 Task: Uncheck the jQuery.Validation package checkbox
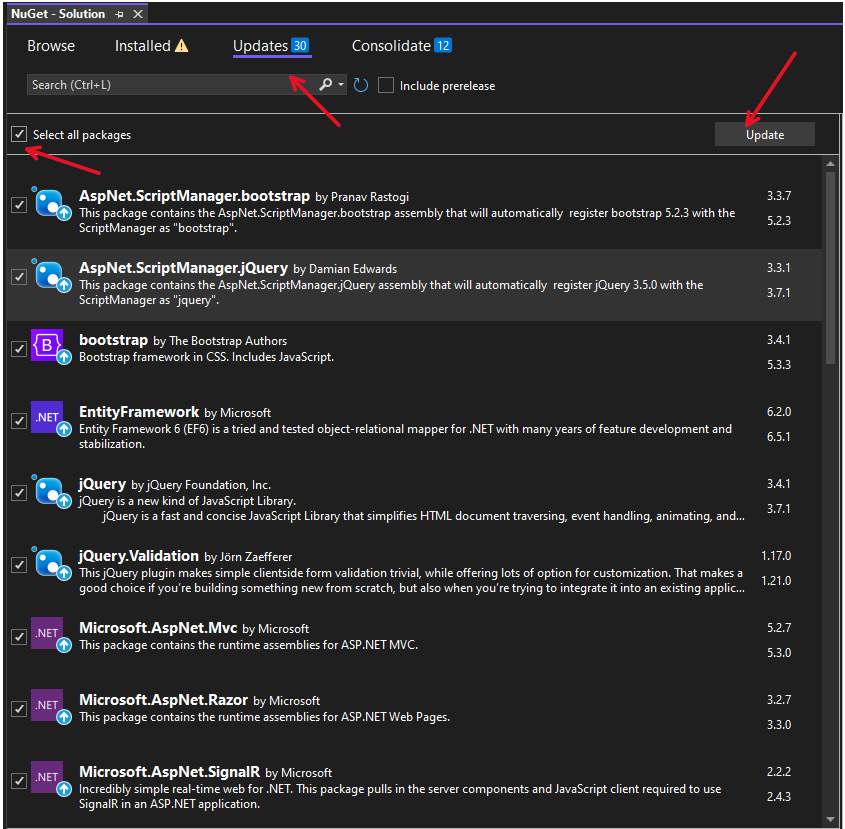pyautogui.click(x=19, y=564)
